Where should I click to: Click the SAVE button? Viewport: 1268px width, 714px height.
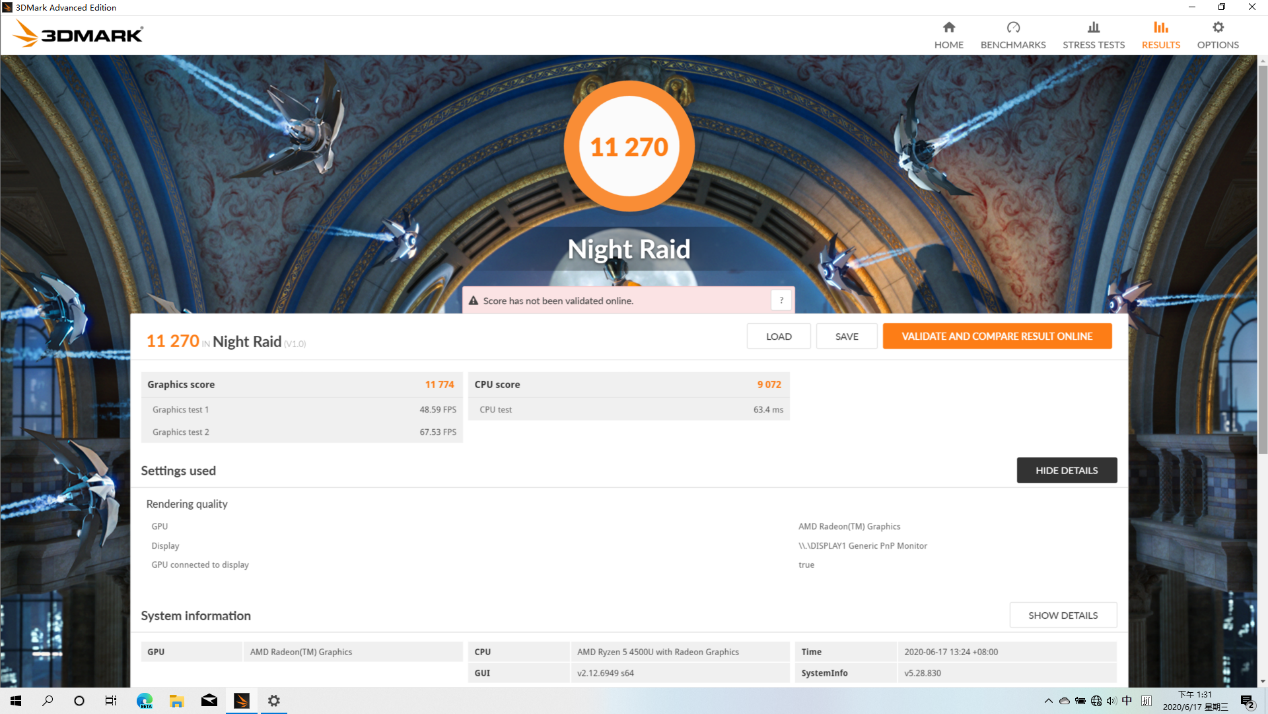(847, 336)
